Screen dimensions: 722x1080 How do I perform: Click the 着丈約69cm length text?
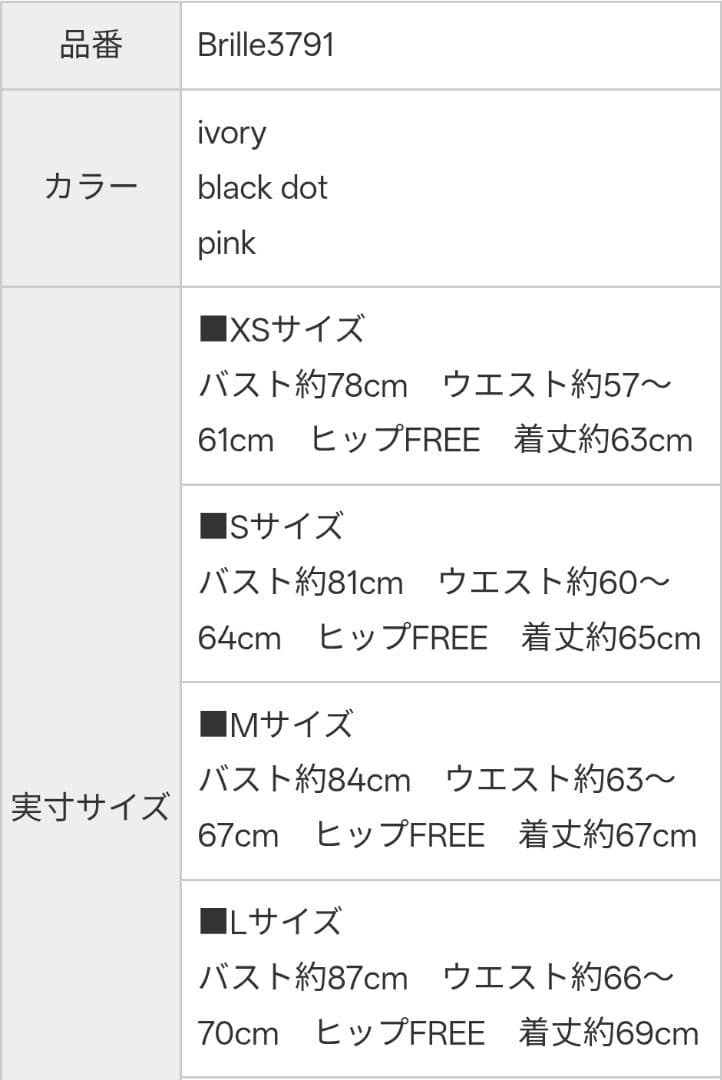608,1032
